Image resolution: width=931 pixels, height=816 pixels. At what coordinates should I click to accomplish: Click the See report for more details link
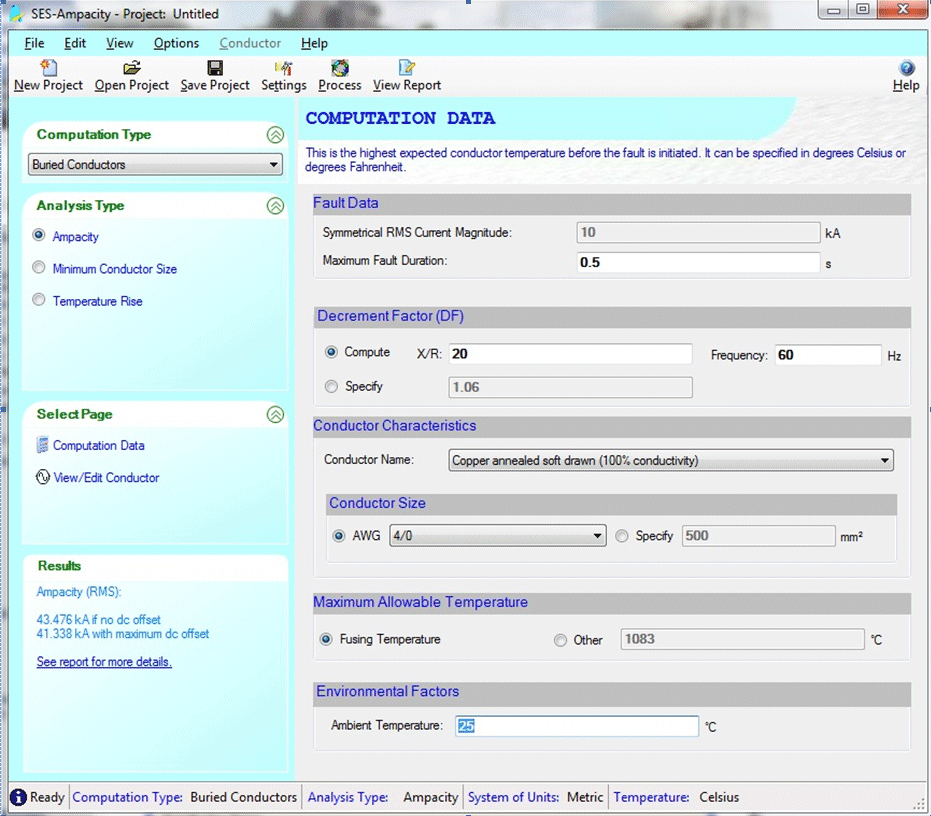[104, 662]
